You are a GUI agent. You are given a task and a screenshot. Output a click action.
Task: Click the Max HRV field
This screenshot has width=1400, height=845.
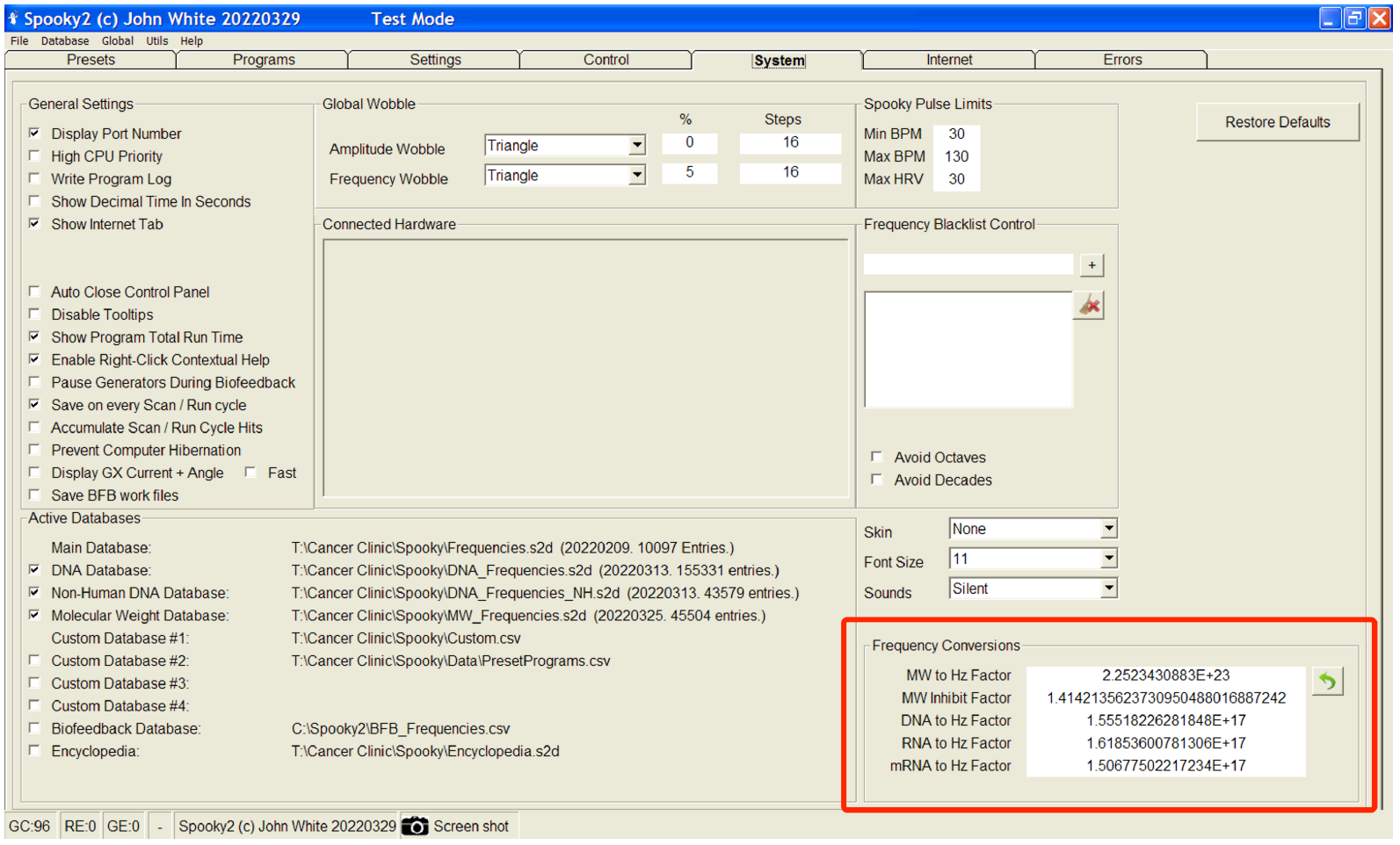click(x=956, y=179)
